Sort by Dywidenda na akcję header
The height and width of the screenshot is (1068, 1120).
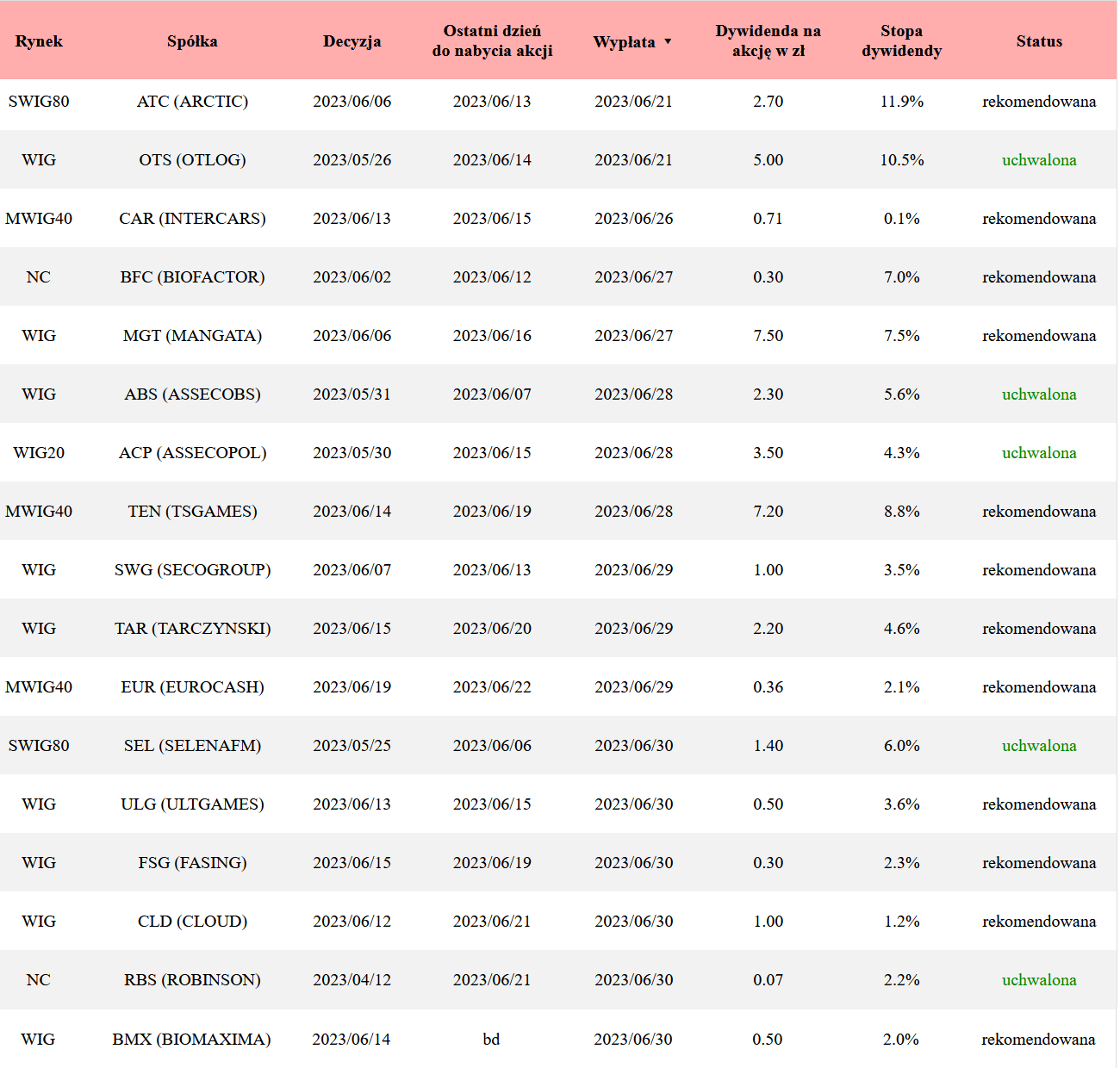click(768, 41)
